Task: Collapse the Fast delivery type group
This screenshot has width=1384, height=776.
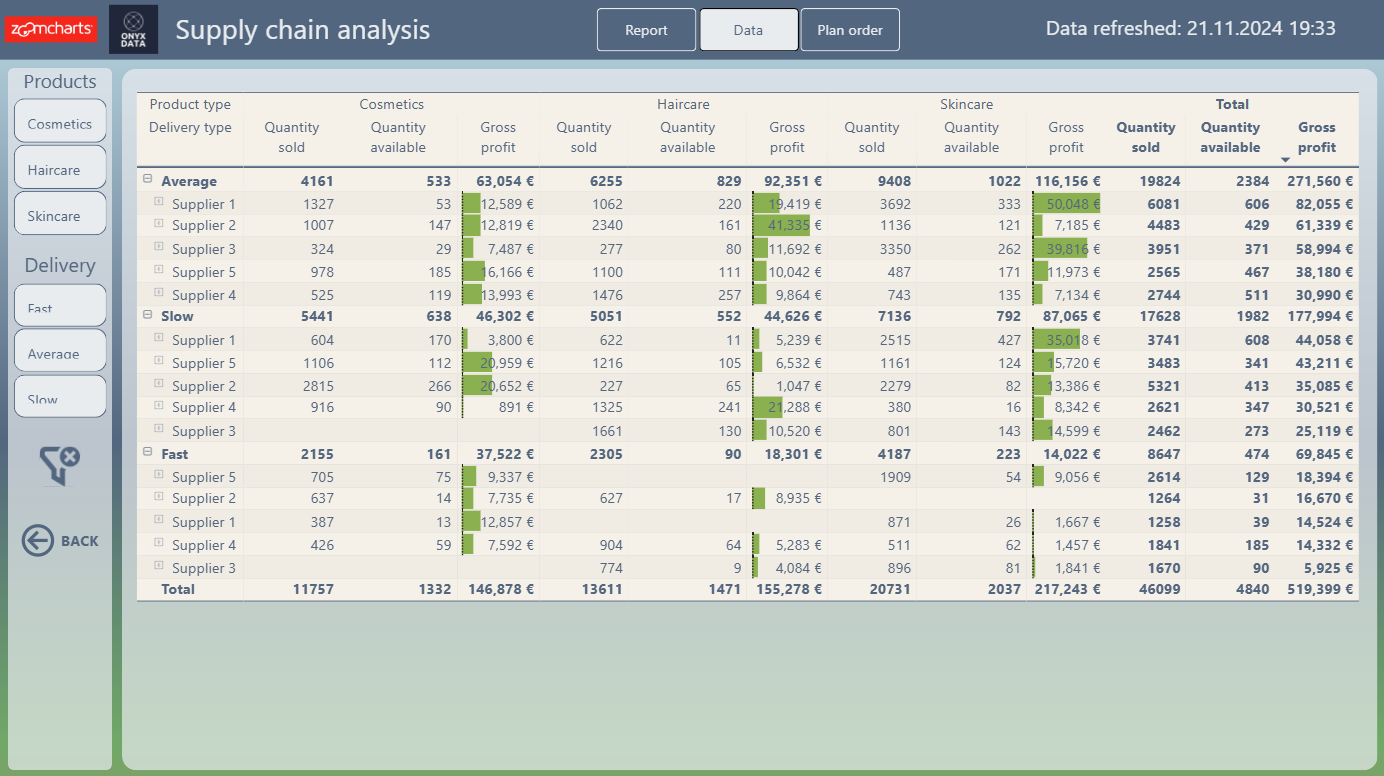Action: [x=147, y=453]
